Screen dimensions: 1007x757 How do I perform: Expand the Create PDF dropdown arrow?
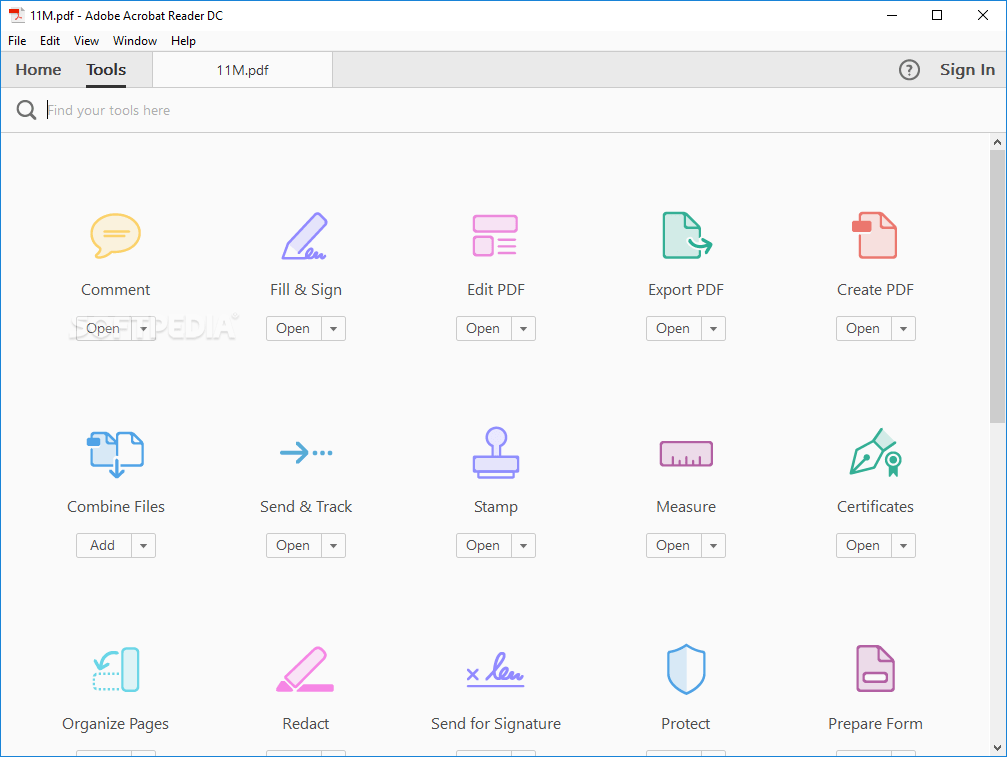[904, 329]
